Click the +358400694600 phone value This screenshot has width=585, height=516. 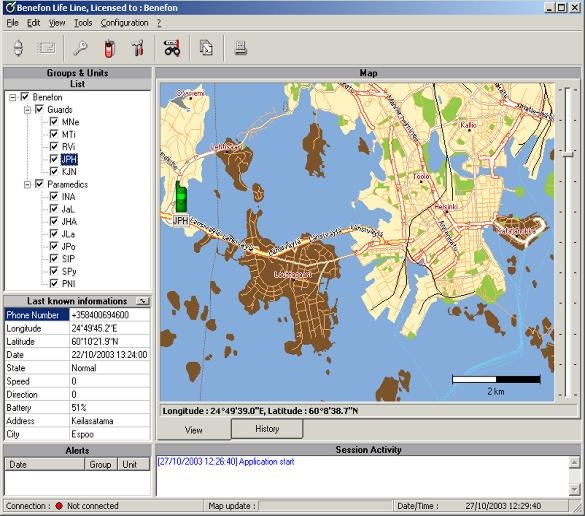click(x=100, y=315)
